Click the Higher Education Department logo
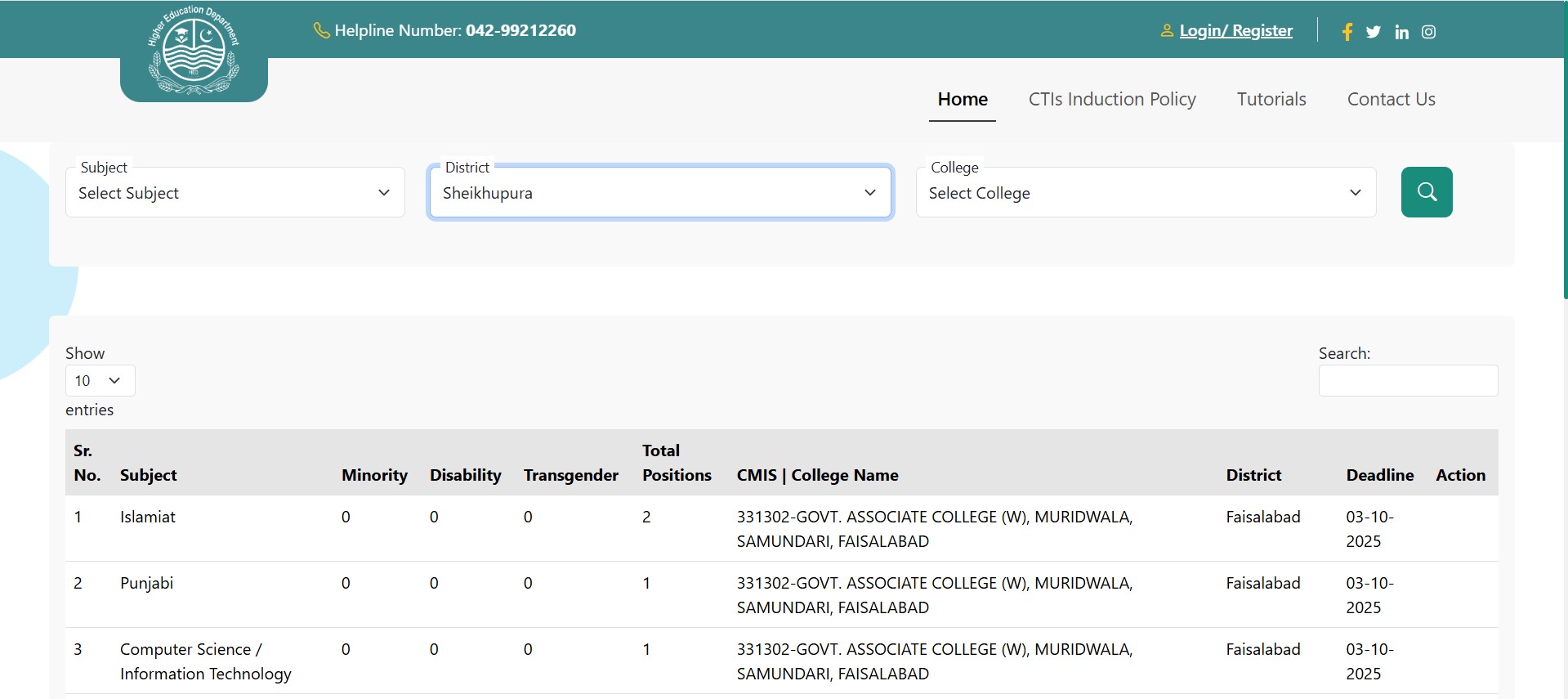The height and width of the screenshot is (699, 1568). point(194,52)
